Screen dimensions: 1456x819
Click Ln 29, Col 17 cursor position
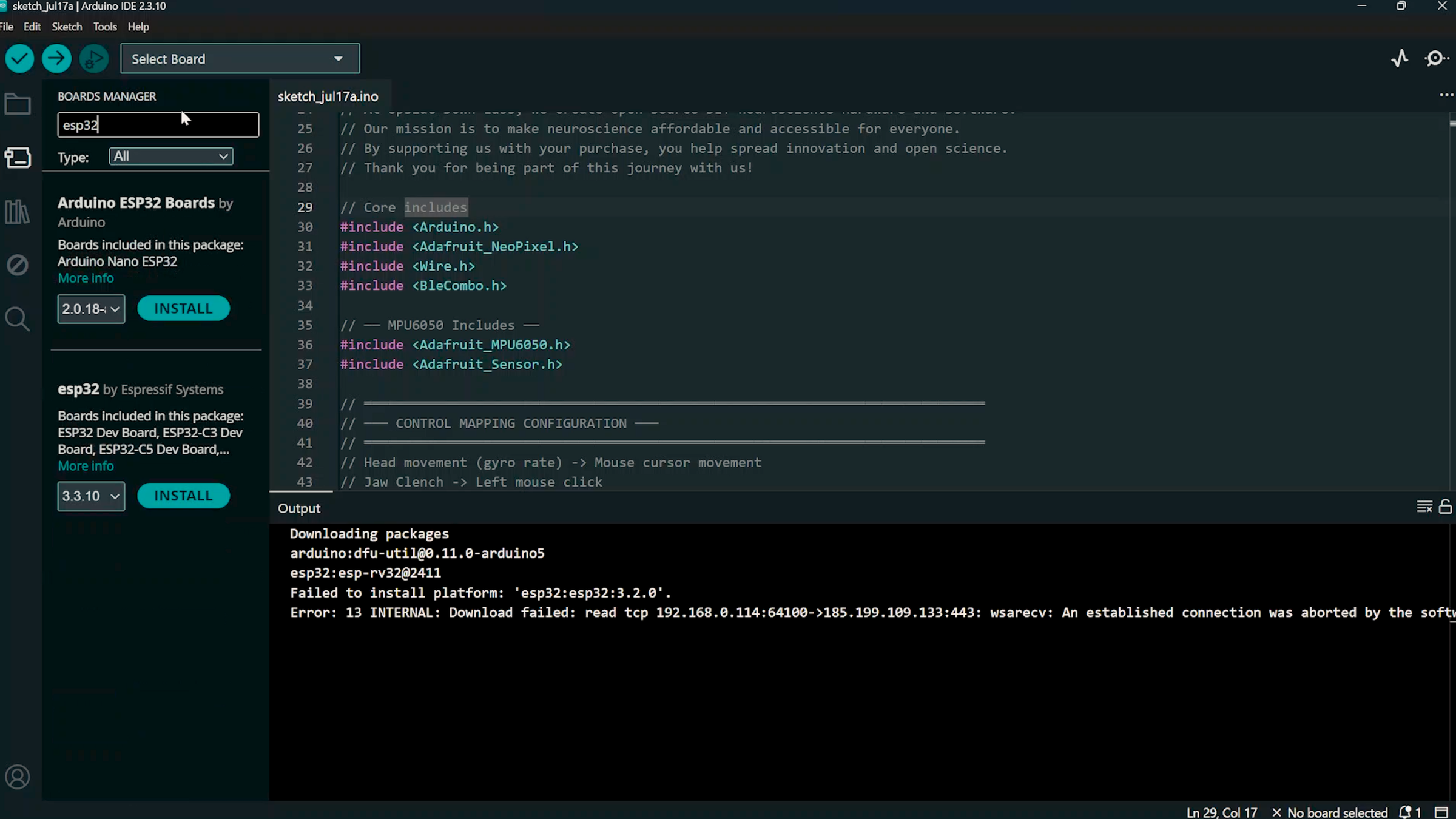(1222, 812)
